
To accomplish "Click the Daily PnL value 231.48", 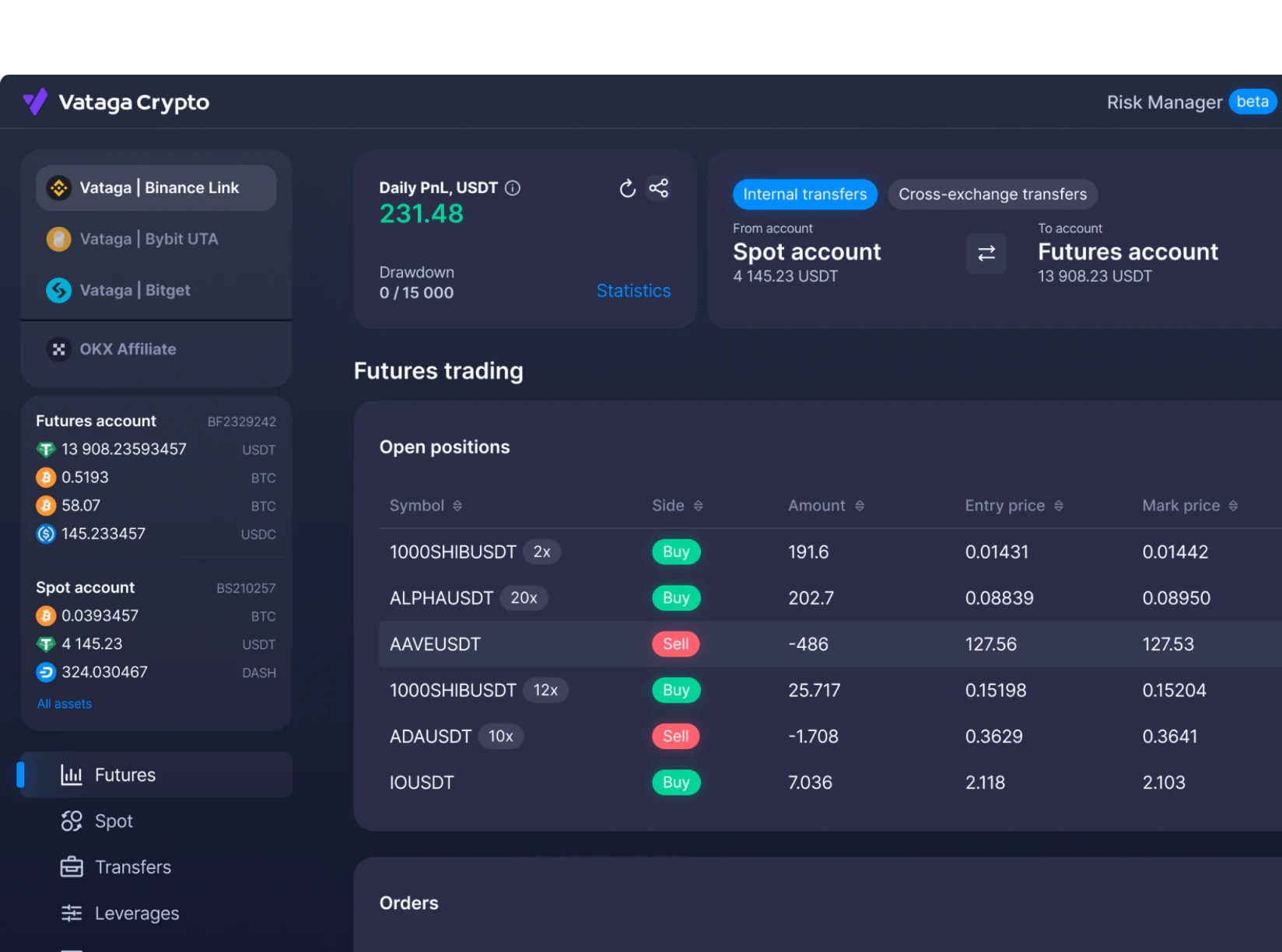I will click(421, 214).
